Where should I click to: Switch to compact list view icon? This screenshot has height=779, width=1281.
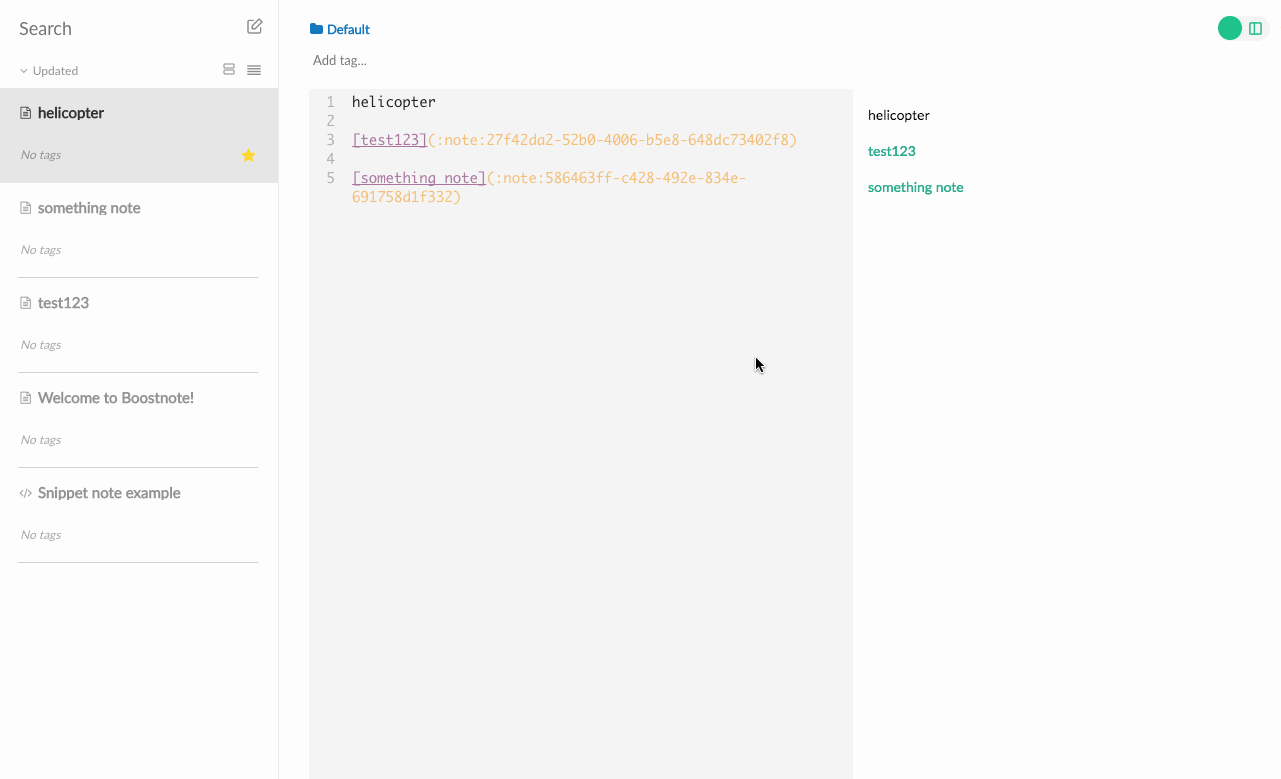[x=253, y=69]
